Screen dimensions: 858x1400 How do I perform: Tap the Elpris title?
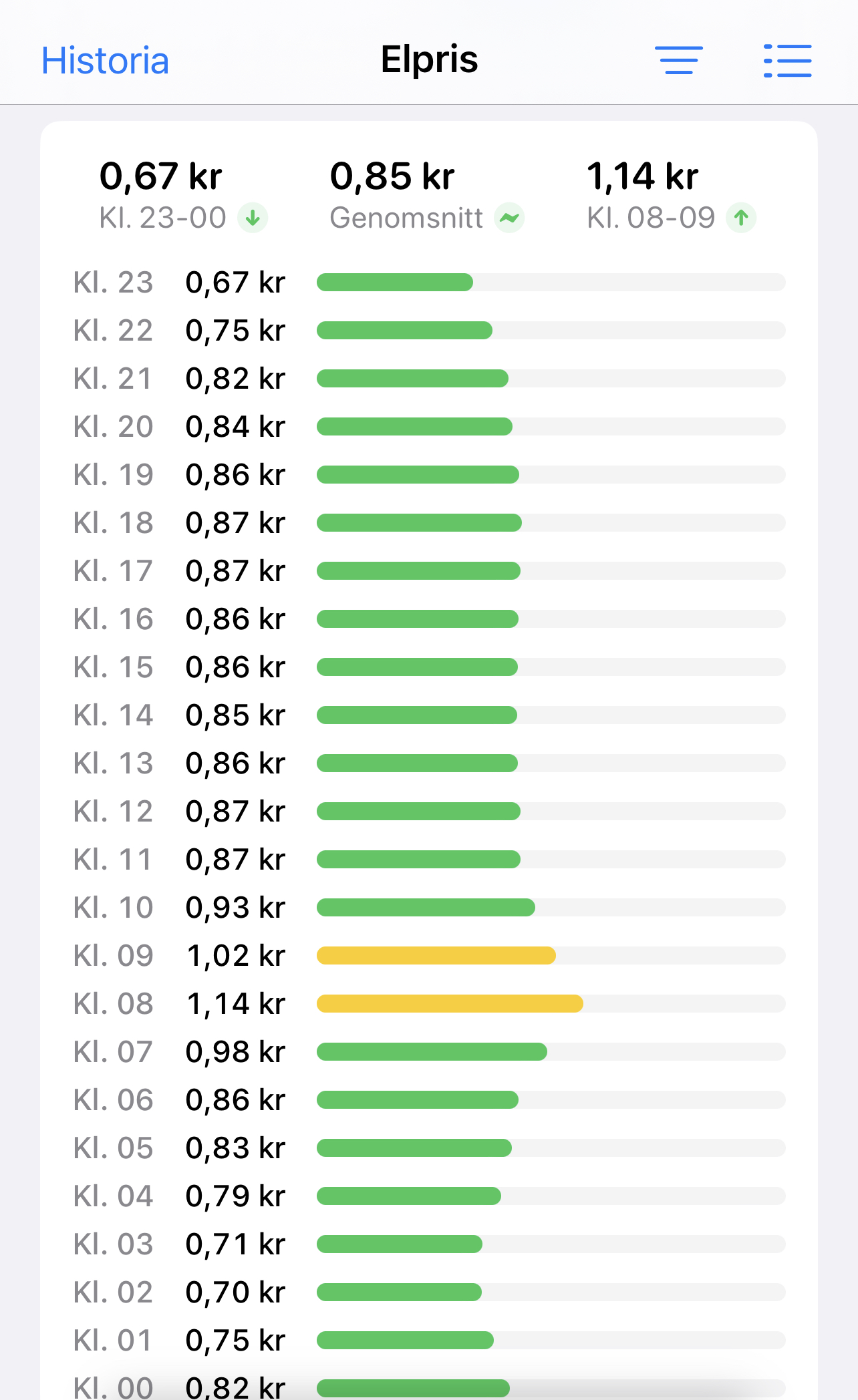click(429, 59)
